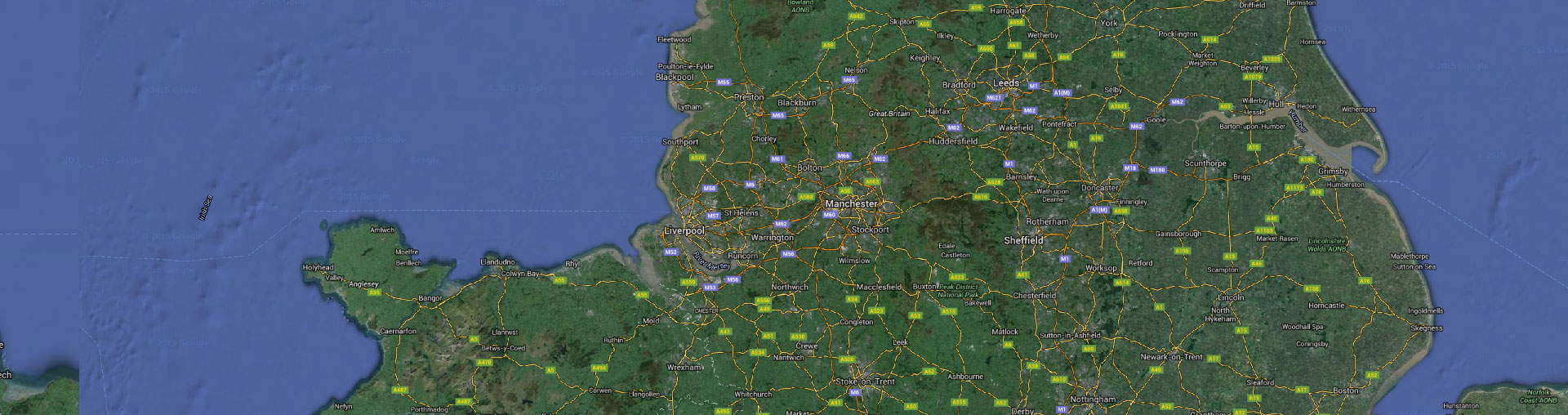The image size is (1568, 415).
Task: Click the Halifax town label
Action: pos(938,111)
